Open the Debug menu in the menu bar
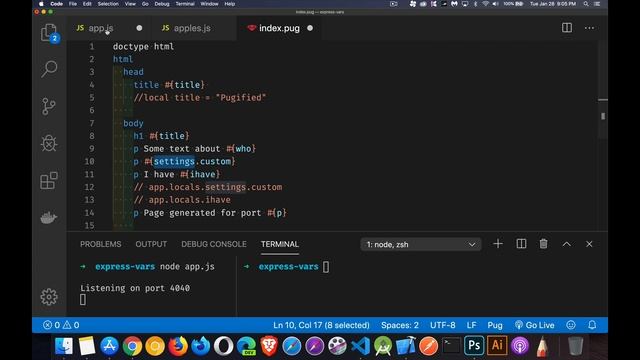Image resolution: width=640 pixels, height=360 pixels. tap(162, 4)
